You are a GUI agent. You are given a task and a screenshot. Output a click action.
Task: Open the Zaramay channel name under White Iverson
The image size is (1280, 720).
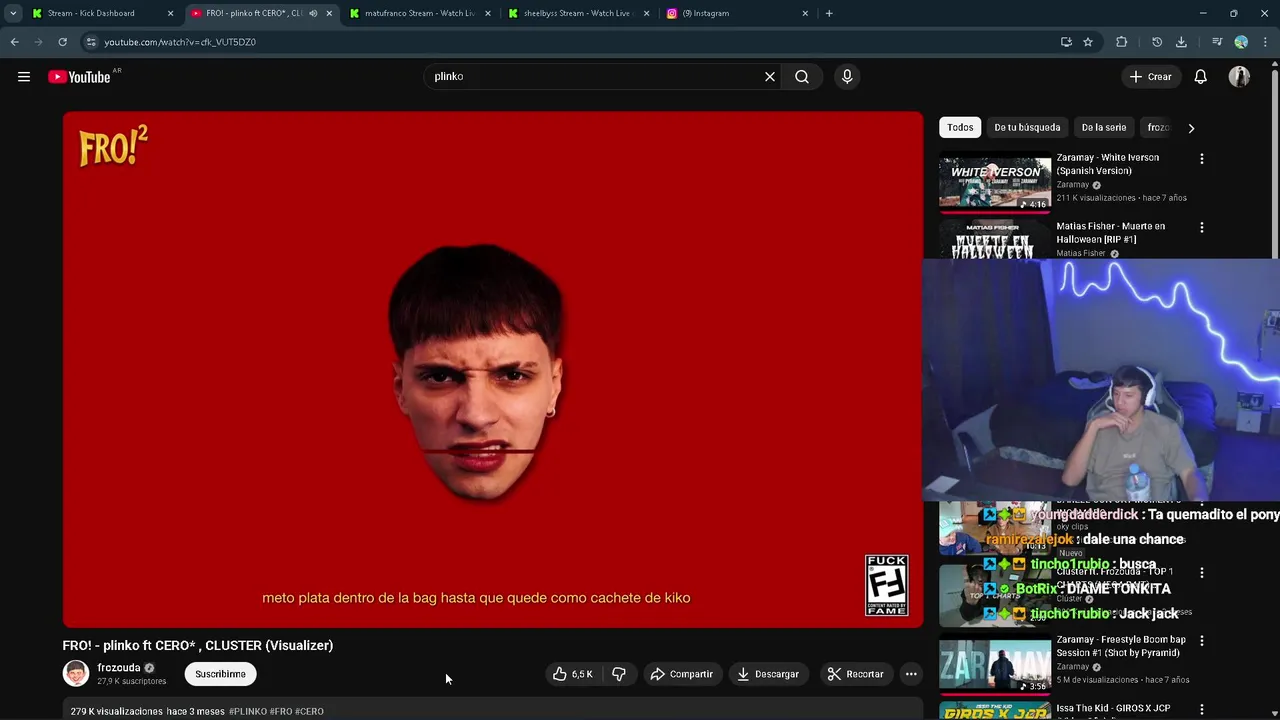click(x=1073, y=185)
